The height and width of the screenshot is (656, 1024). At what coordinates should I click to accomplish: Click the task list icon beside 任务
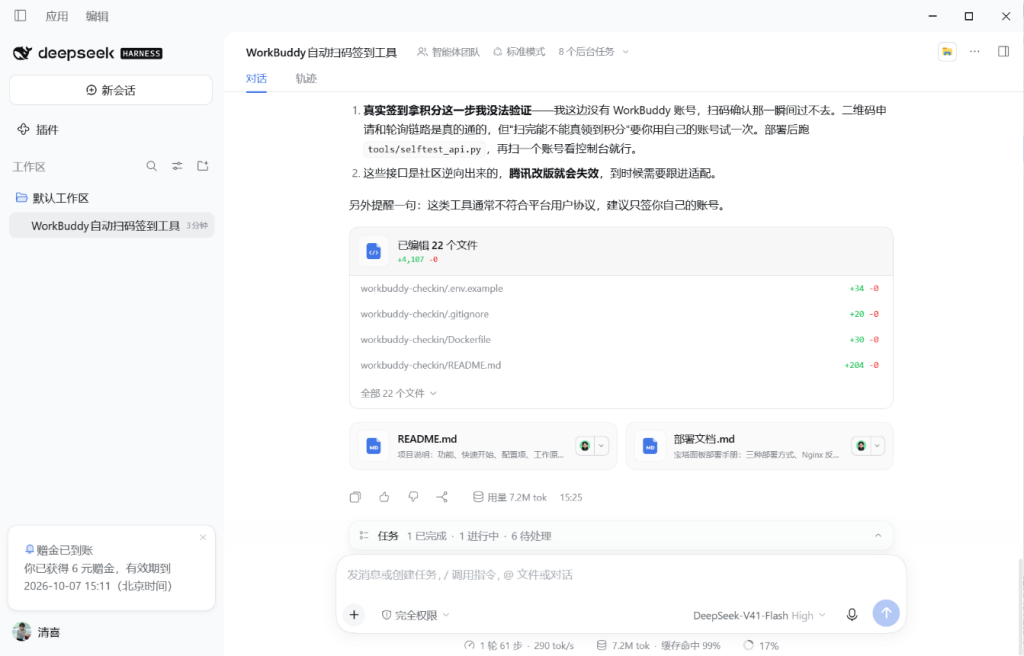click(364, 536)
